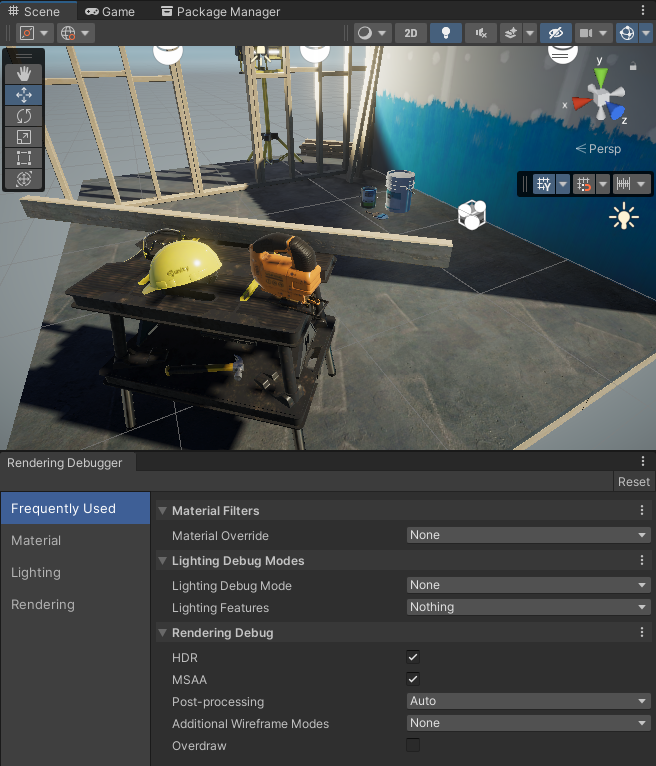Click the Reset button
Image resolution: width=656 pixels, height=766 pixels.
click(x=633, y=481)
